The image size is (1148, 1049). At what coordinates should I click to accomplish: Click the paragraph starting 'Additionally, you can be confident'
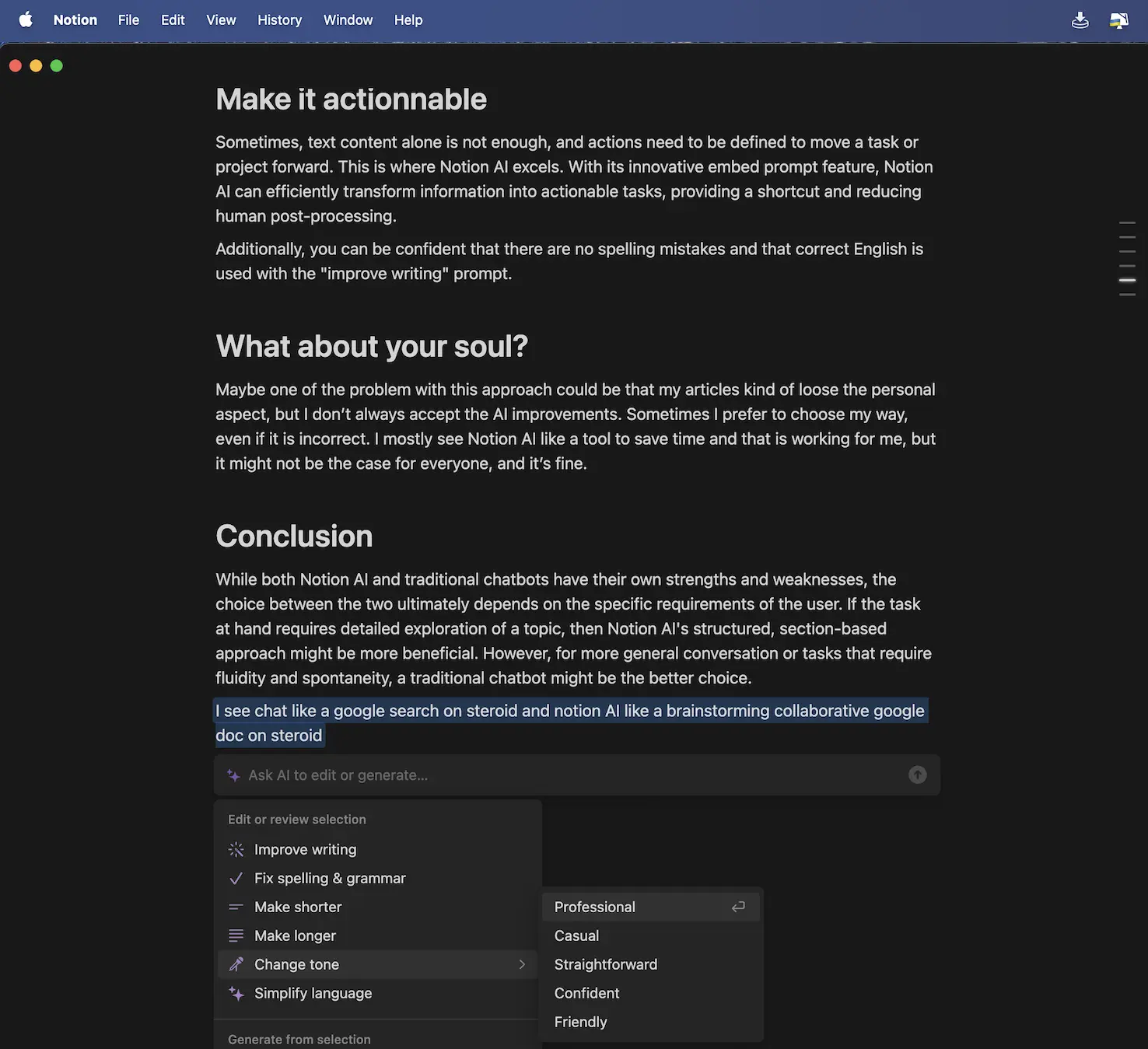tap(569, 261)
